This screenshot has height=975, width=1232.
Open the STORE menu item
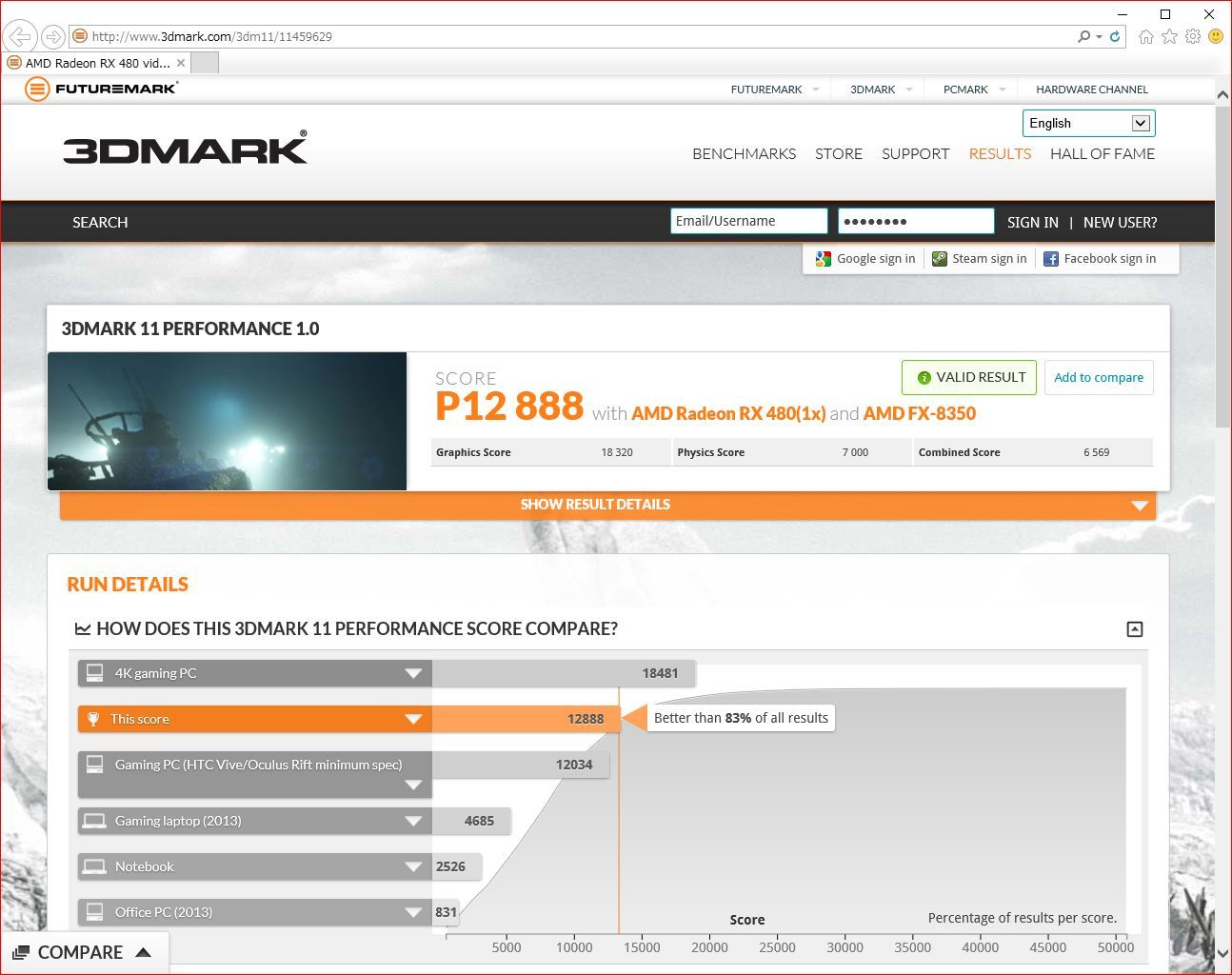tap(839, 153)
